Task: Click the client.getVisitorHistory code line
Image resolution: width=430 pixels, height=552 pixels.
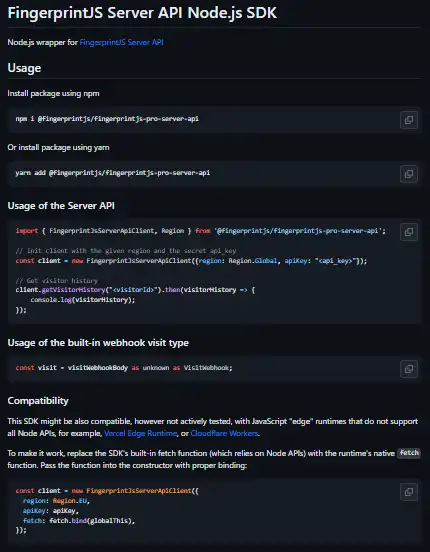Action: tap(135, 290)
